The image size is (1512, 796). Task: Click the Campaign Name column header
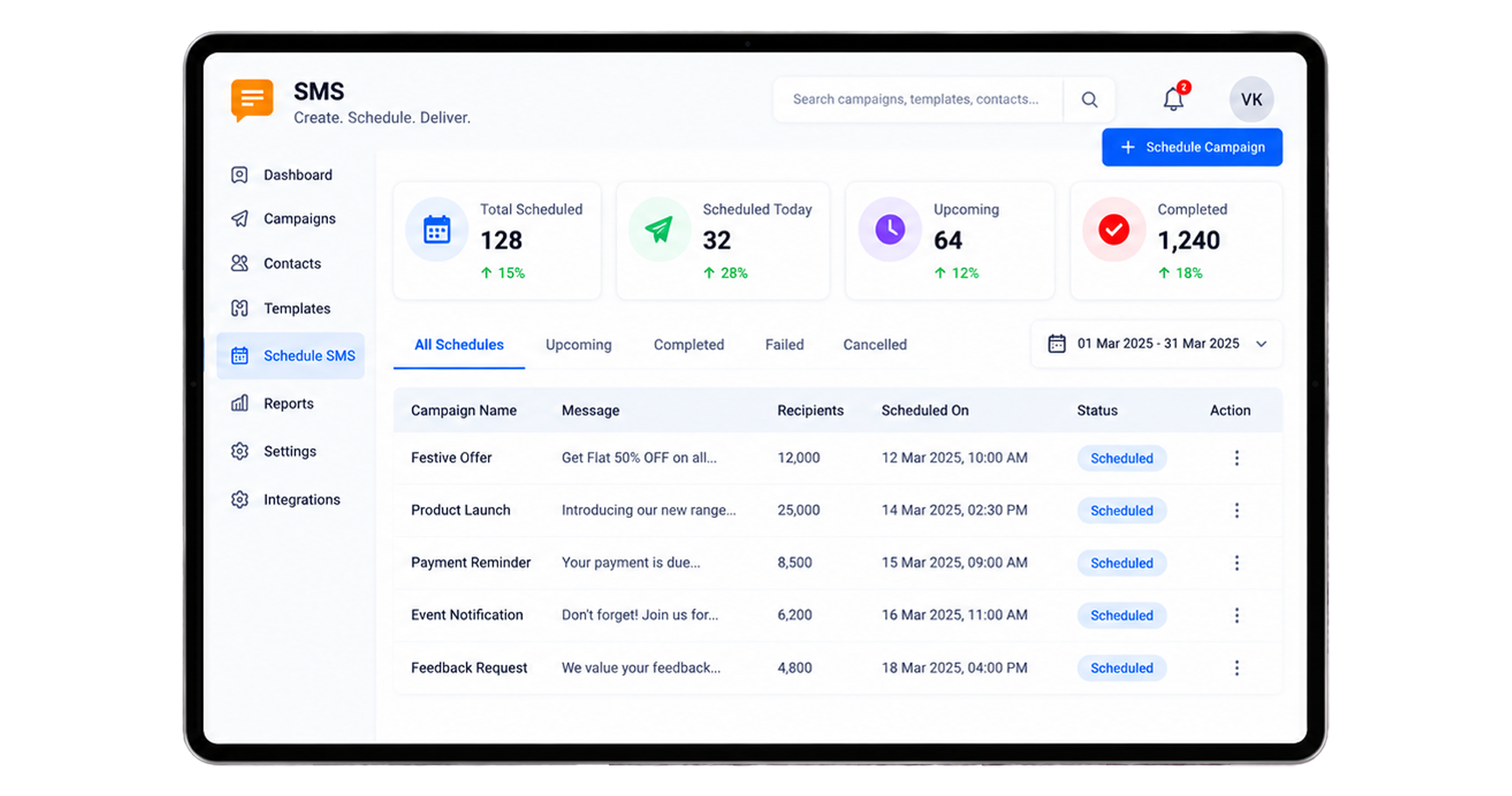[463, 410]
